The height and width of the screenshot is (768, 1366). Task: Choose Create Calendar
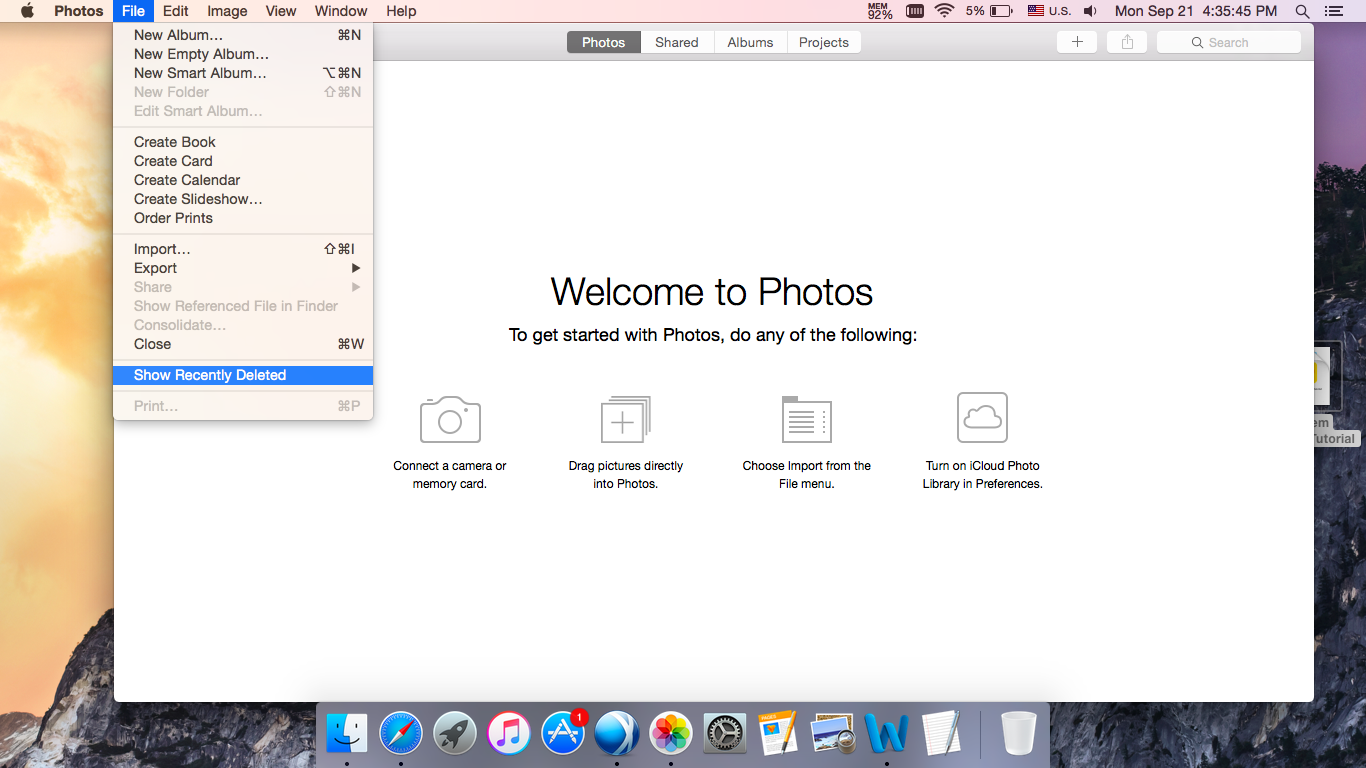click(x=243, y=180)
